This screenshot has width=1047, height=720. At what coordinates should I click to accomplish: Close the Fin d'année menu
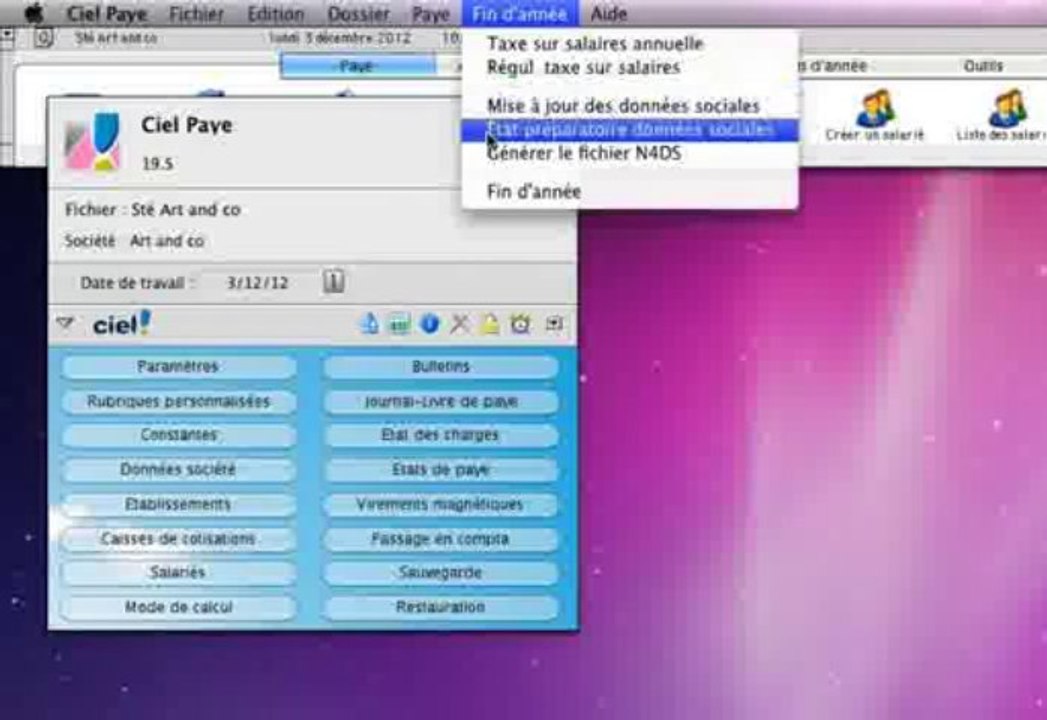pos(519,13)
